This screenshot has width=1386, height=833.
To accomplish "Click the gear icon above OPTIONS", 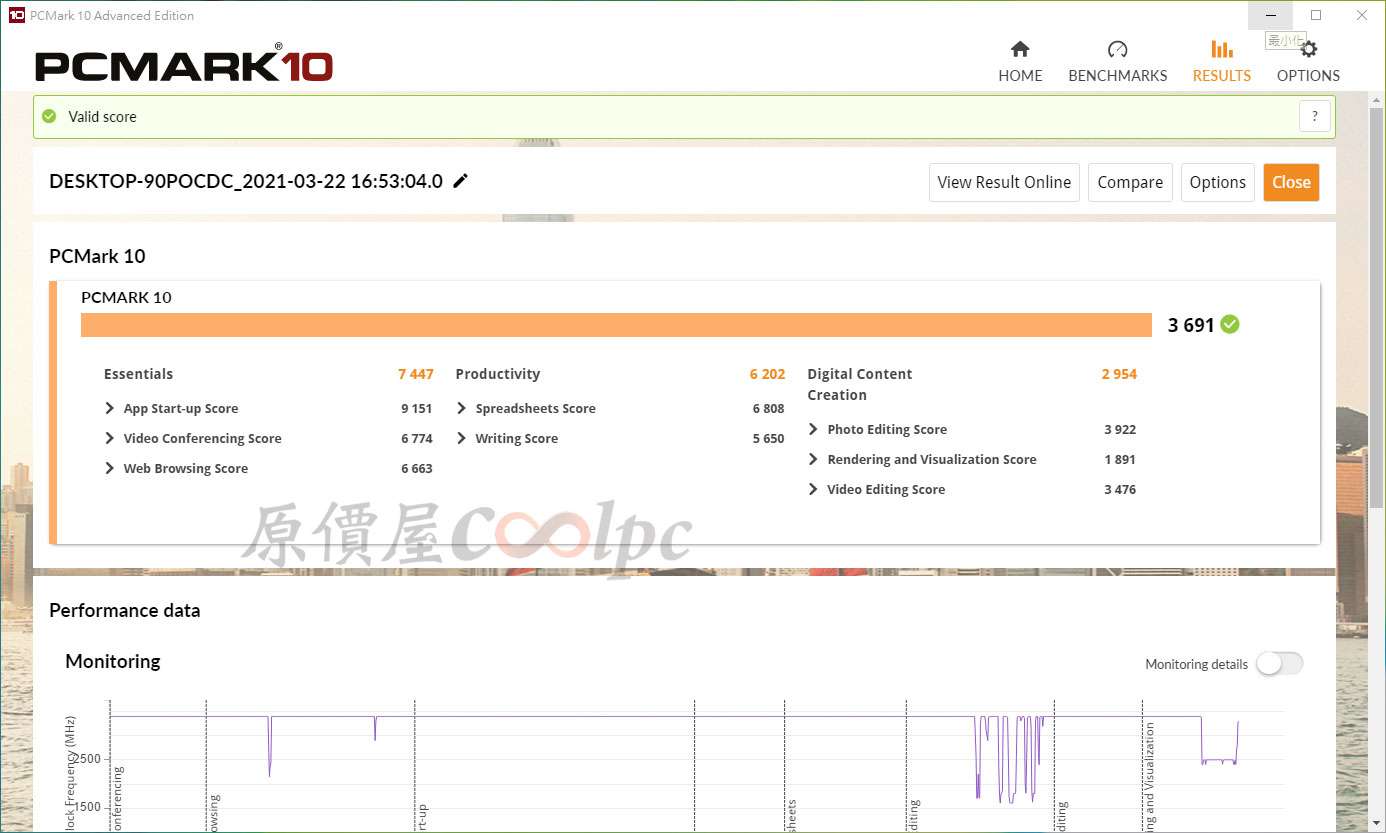I will pos(1308,49).
